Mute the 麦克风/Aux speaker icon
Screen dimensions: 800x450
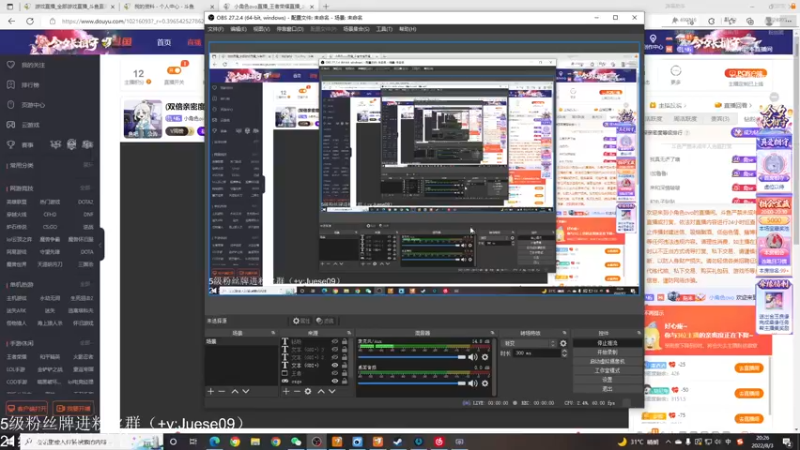click(x=473, y=357)
